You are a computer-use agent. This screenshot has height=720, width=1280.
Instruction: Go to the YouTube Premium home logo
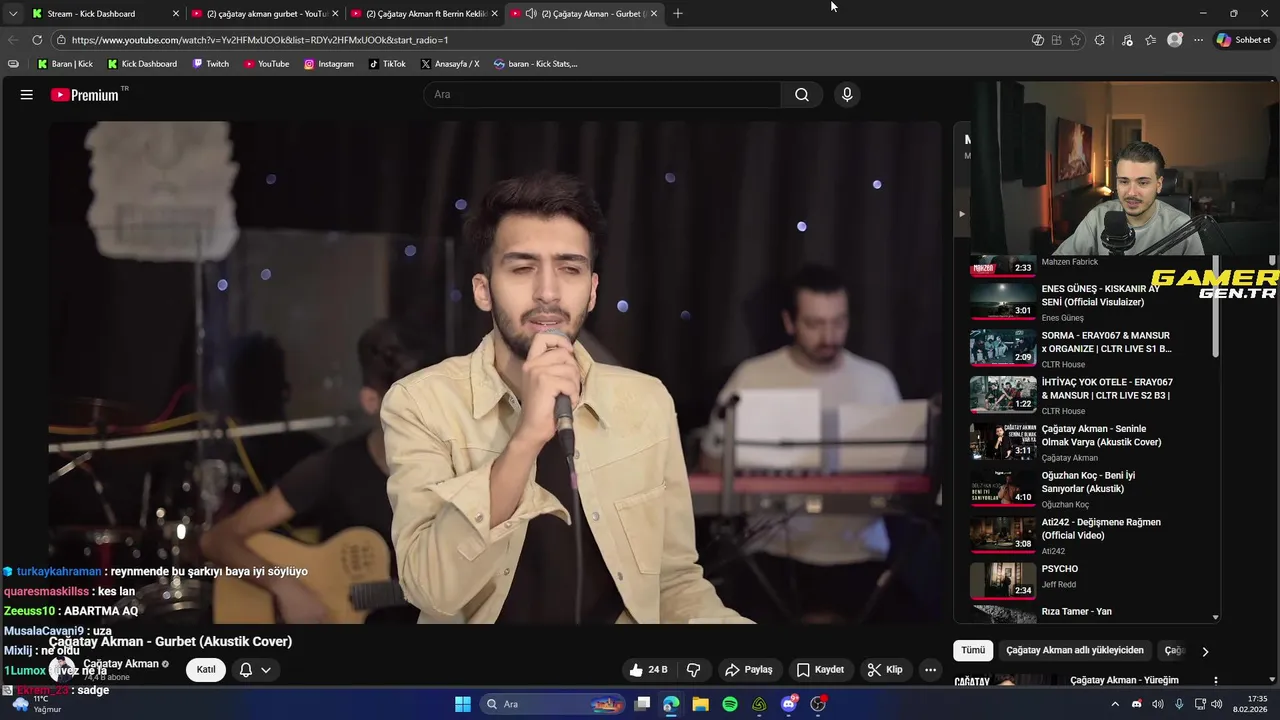[x=86, y=95]
